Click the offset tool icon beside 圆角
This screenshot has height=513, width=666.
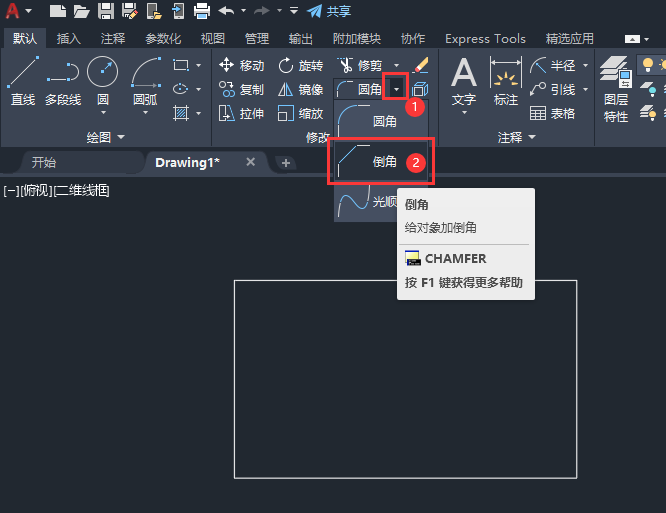pyautogui.click(x=420, y=89)
